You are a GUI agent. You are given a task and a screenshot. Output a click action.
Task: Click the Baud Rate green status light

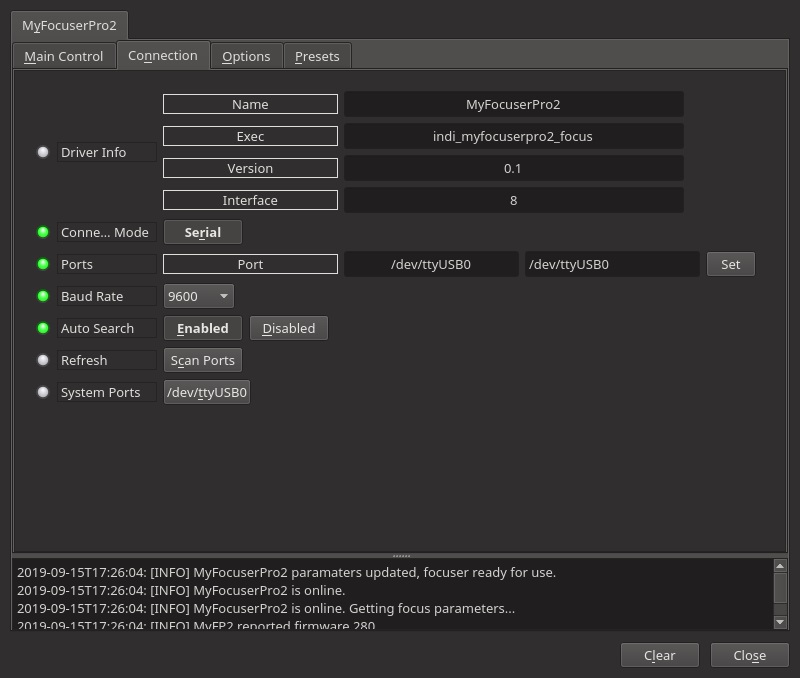click(43, 296)
